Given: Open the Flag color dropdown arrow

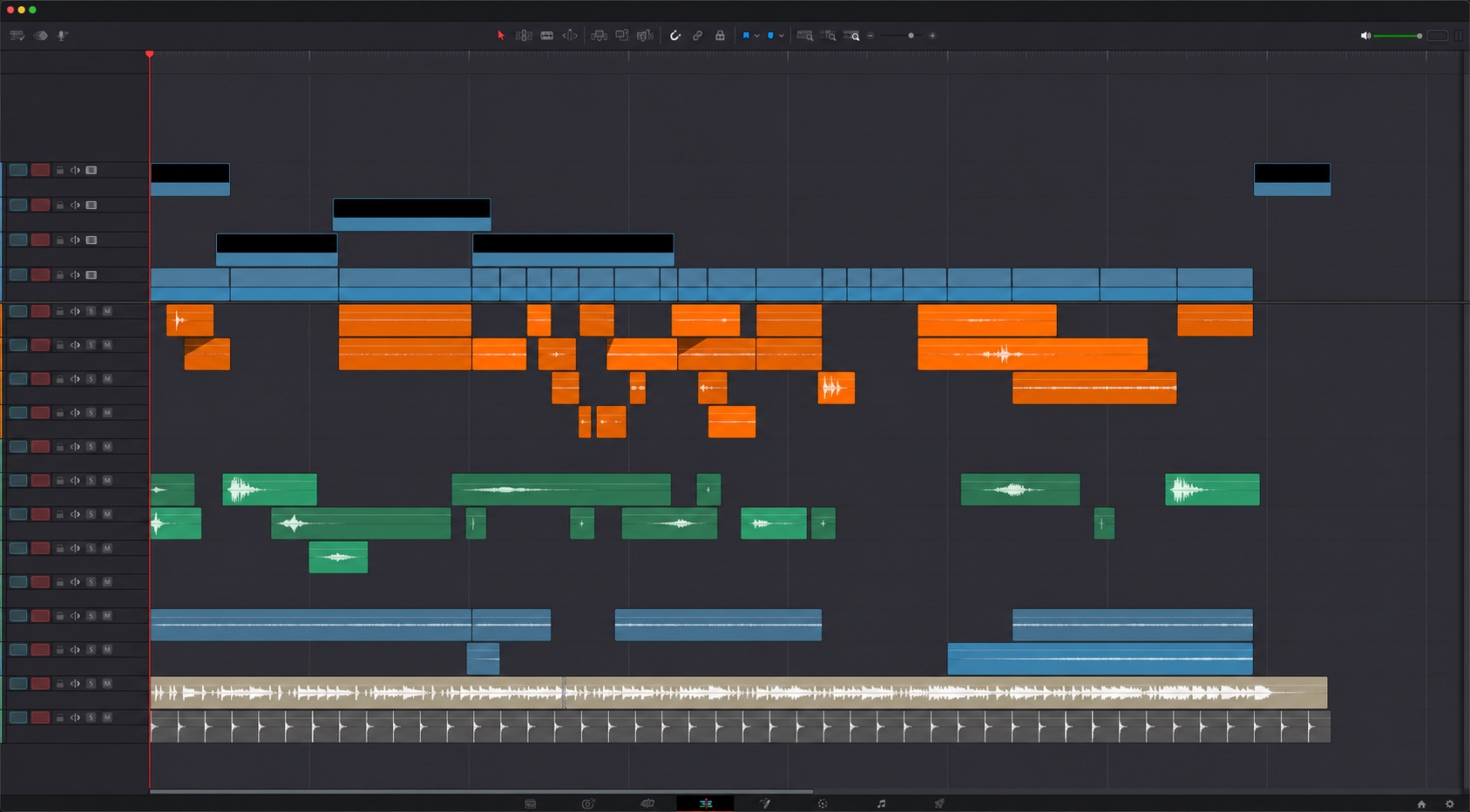Looking at the screenshot, I should click(x=756, y=36).
